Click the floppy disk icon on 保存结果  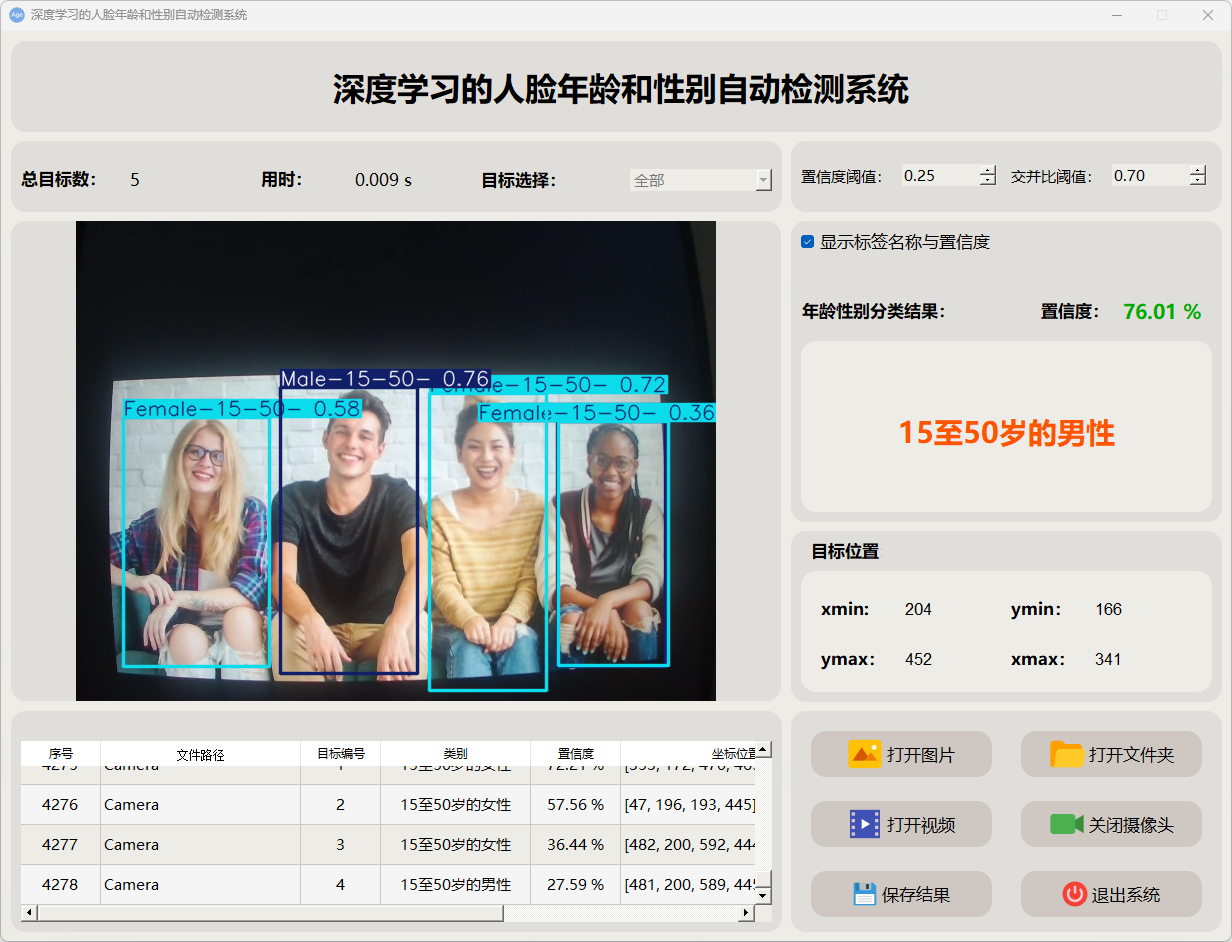click(x=865, y=894)
